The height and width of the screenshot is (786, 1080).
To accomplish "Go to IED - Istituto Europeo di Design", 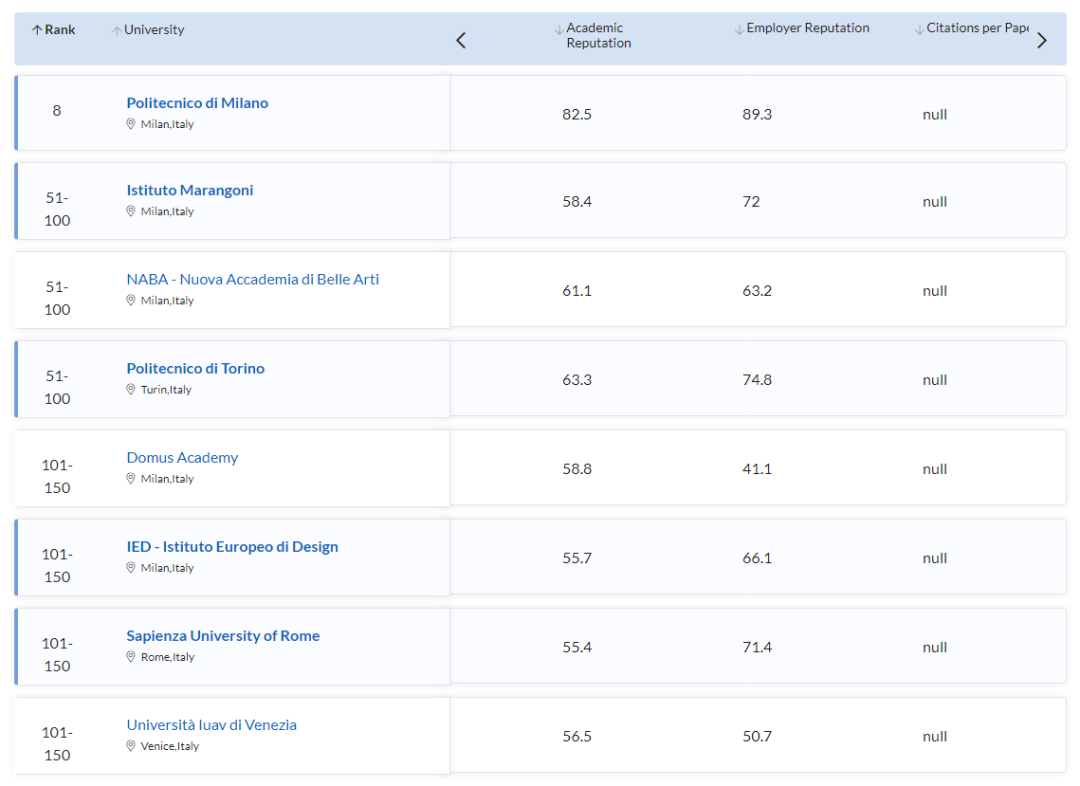I will point(232,547).
